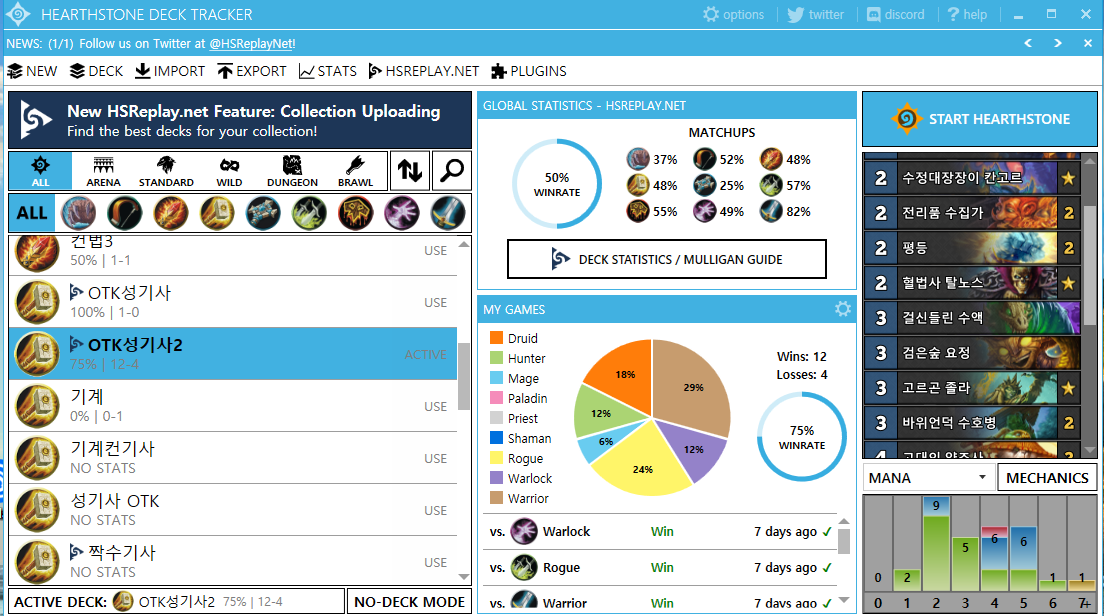
Task: Select the vs. Rogue Win game row
Action: coord(660,567)
